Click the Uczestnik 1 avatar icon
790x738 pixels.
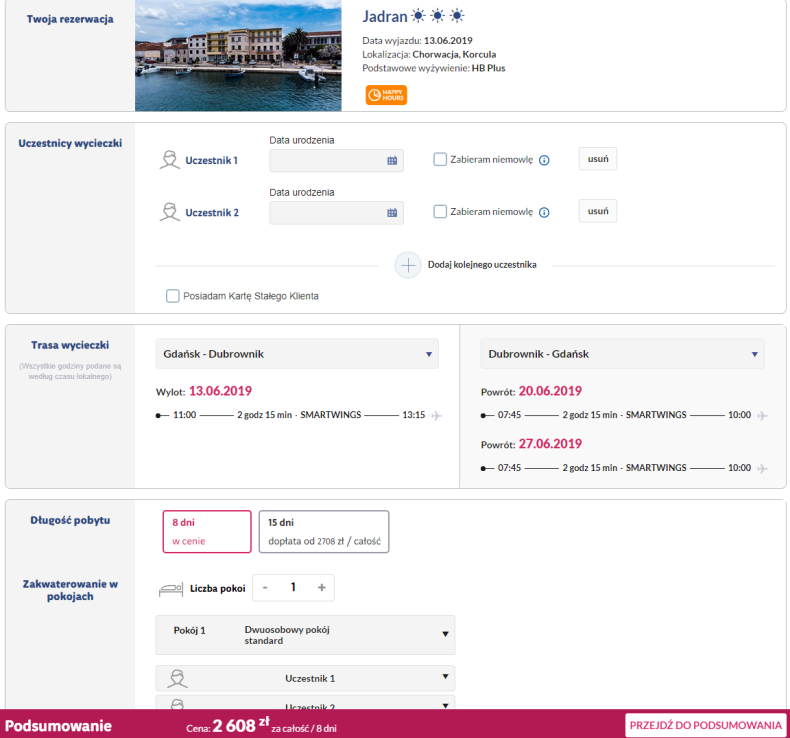click(170, 160)
